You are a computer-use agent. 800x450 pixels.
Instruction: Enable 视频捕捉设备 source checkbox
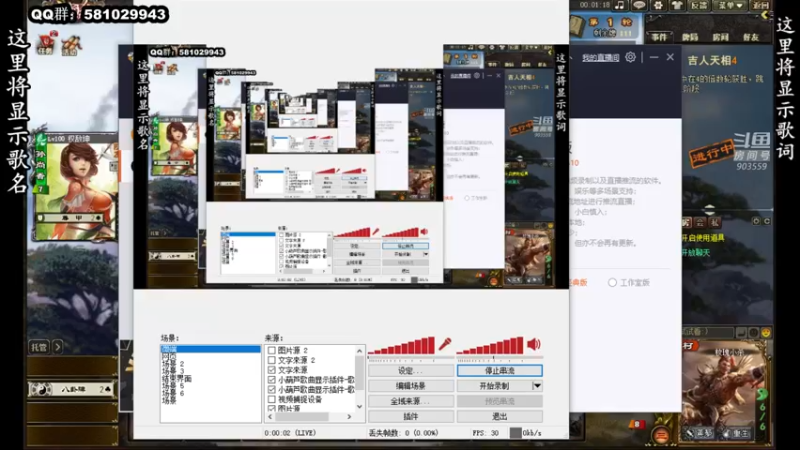[272, 399]
